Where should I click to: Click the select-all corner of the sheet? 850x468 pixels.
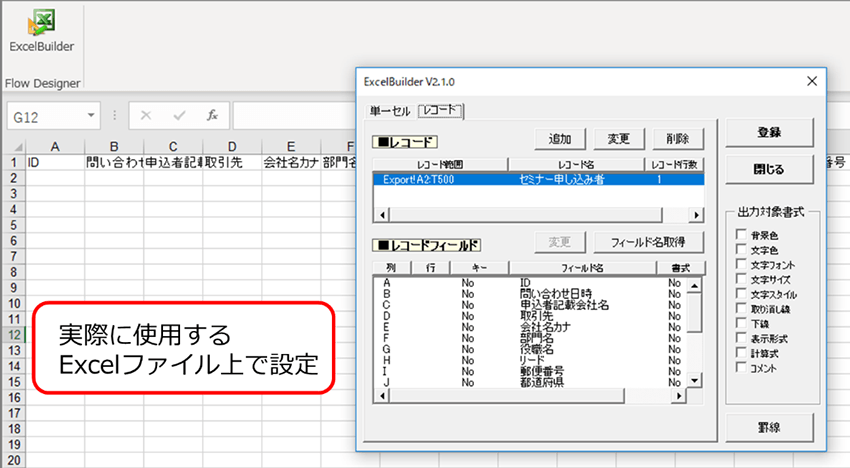click(x=16, y=146)
